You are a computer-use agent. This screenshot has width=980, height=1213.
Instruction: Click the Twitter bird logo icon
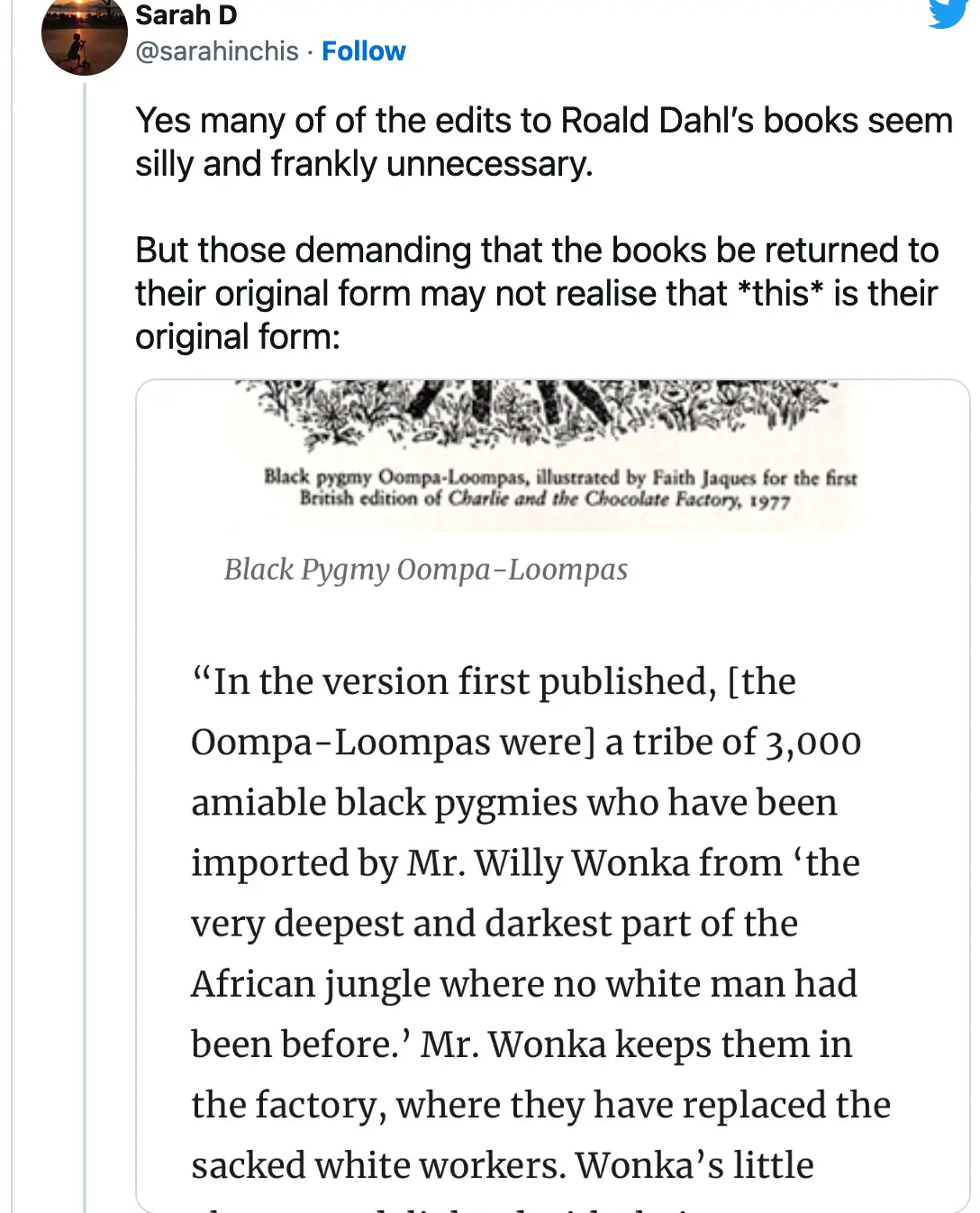click(948, 13)
